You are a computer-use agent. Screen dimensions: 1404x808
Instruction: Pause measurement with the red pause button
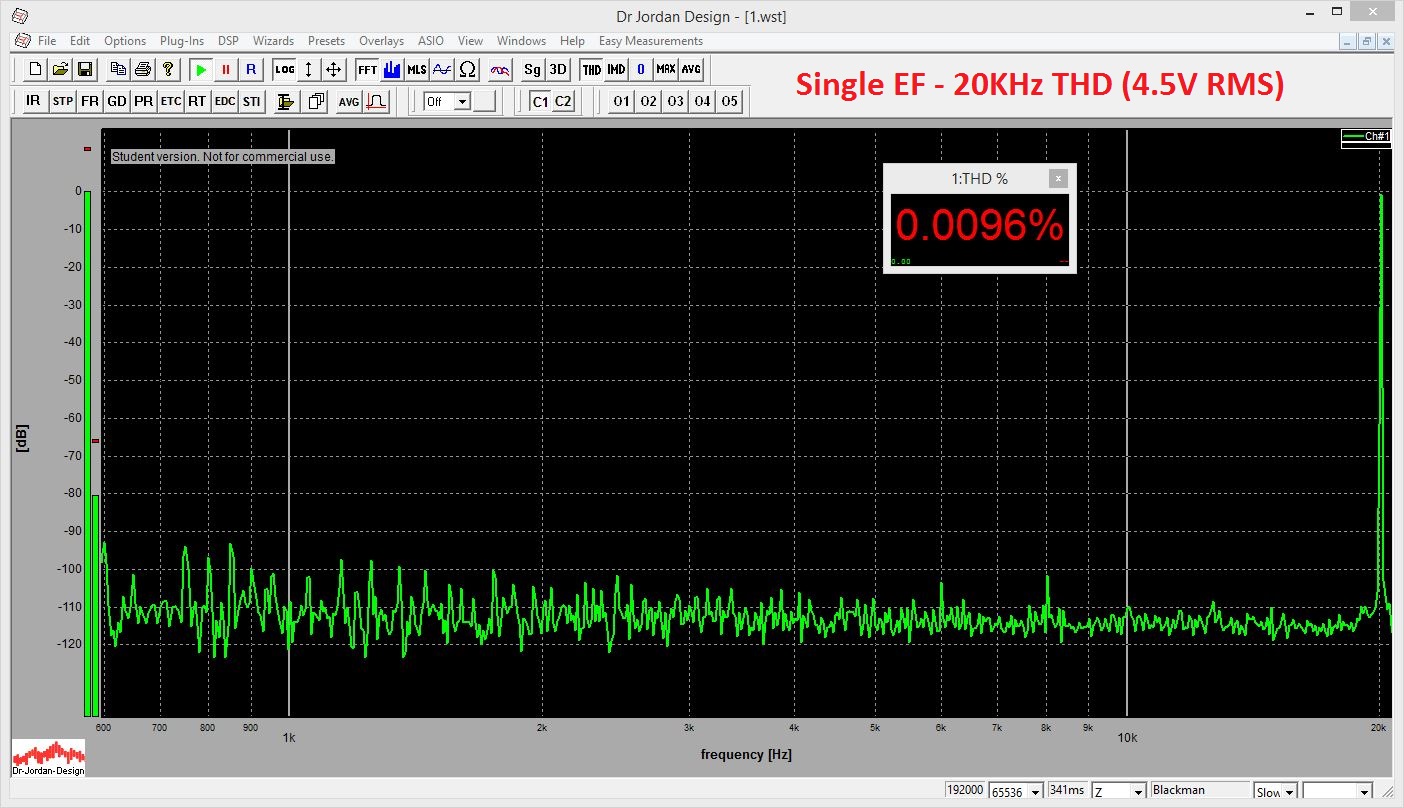226,69
